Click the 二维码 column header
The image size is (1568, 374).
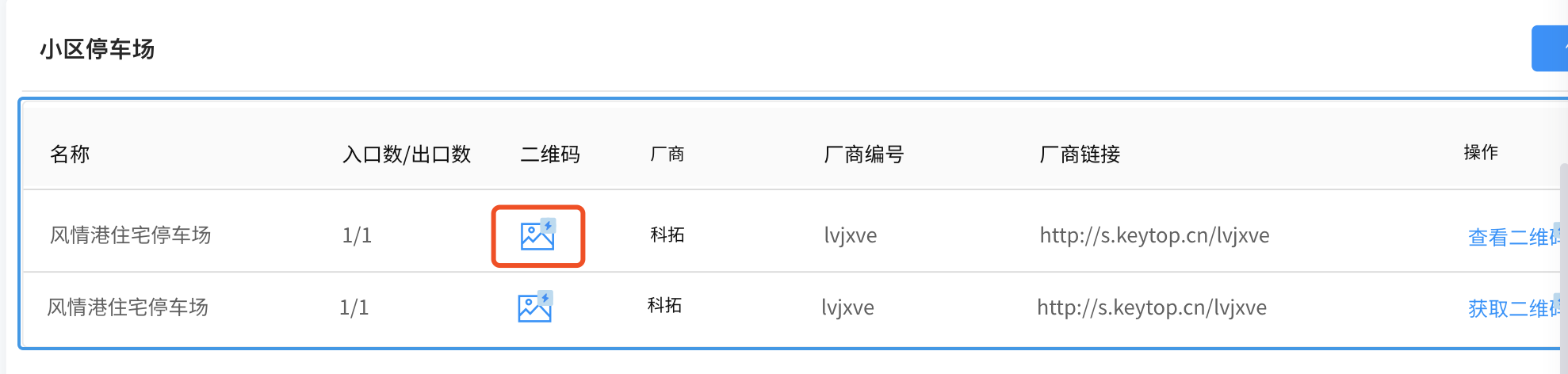coord(550,154)
